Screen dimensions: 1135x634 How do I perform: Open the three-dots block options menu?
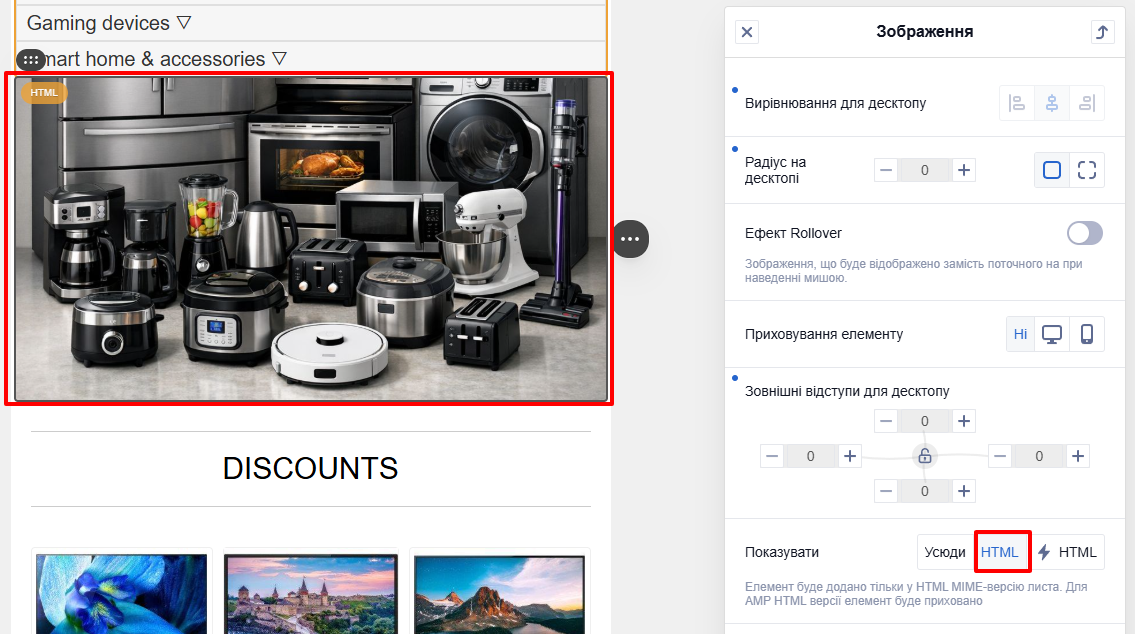coord(630,239)
